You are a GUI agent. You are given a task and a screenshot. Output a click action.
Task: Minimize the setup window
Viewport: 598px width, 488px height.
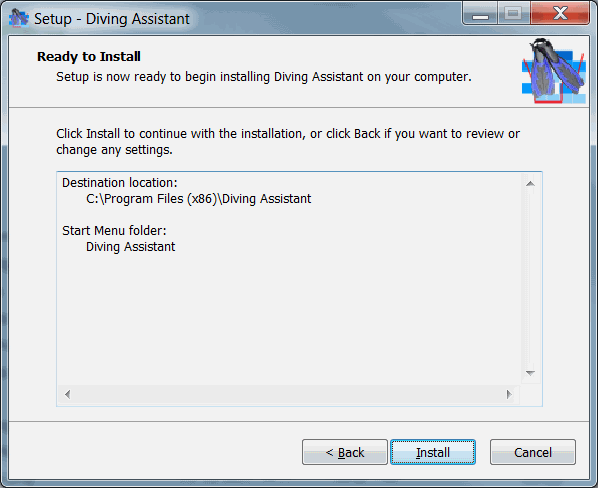480,14
